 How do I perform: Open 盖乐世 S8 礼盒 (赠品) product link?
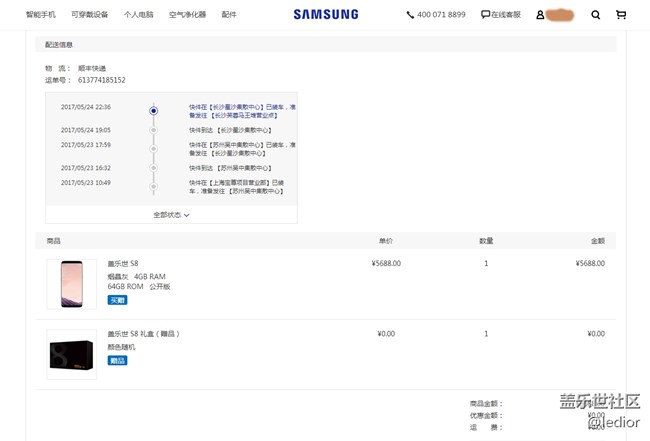coord(143,334)
